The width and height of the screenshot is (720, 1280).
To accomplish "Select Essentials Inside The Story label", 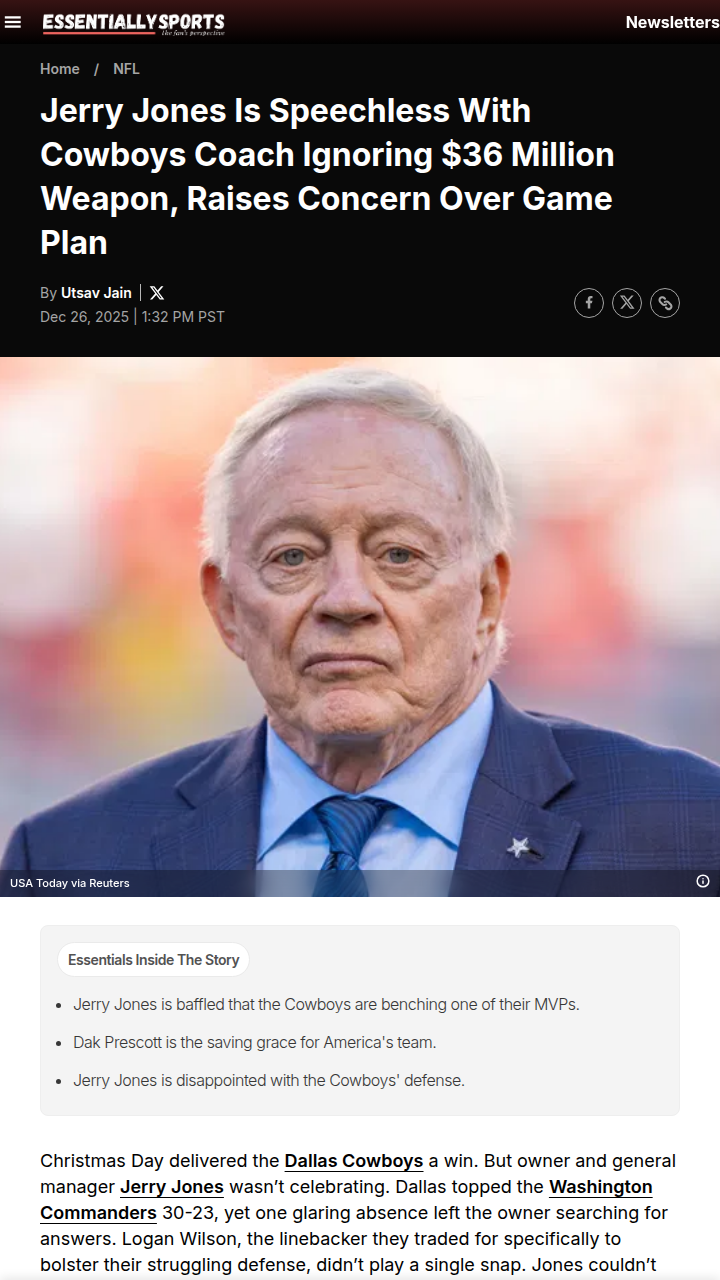I will click(154, 960).
